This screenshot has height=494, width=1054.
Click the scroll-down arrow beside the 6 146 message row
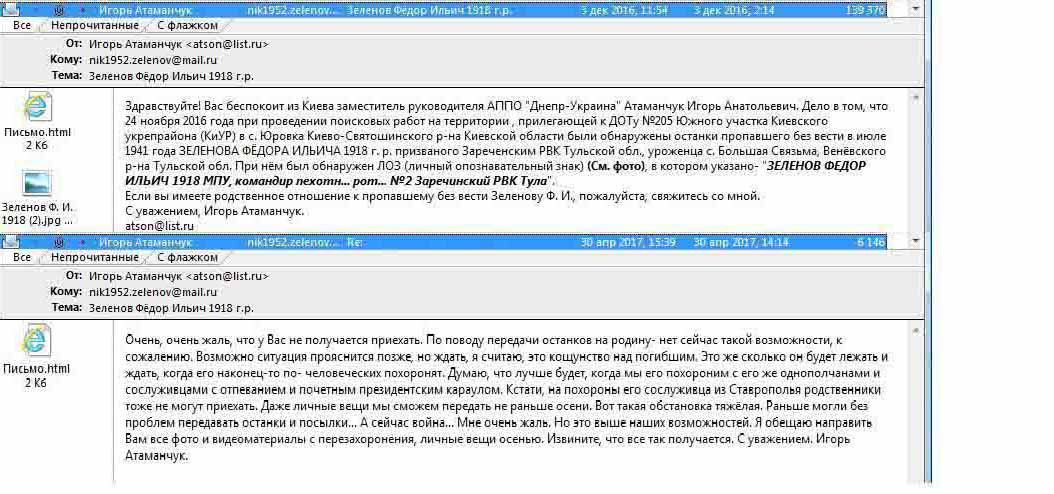click(x=918, y=242)
